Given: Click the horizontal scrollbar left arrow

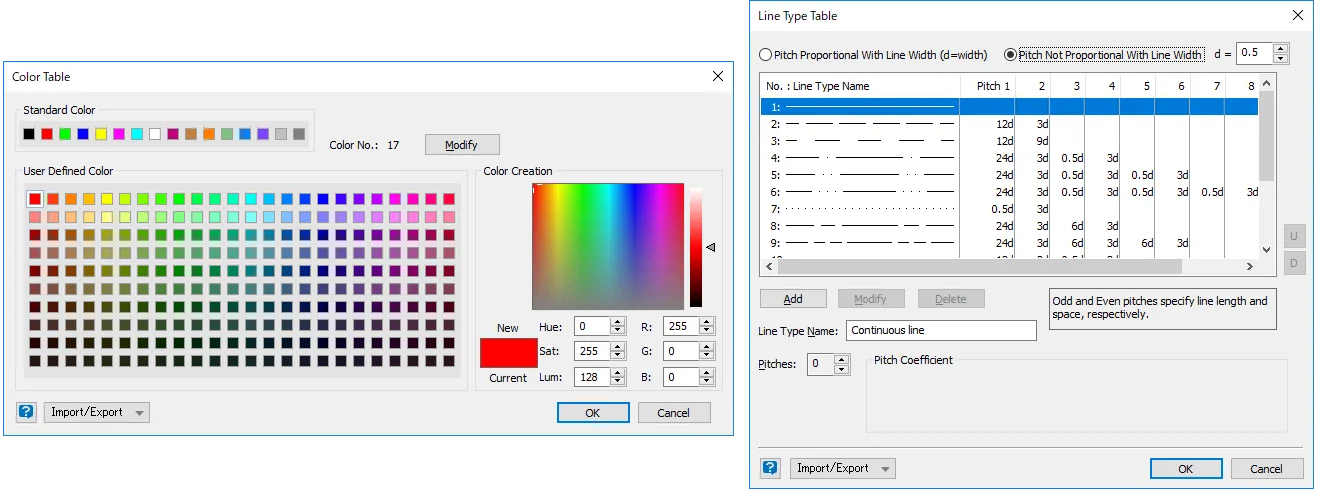Looking at the screenshot, I should (x=769, y=267).
